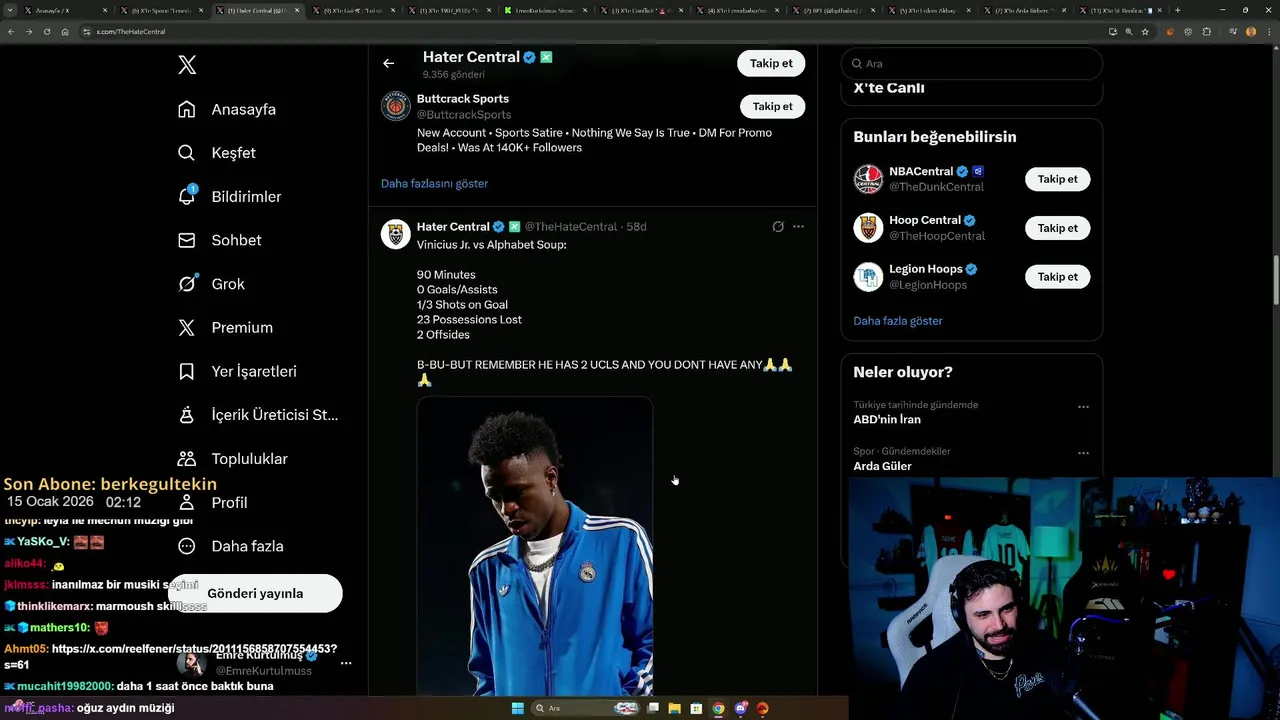Open the NBACentral profile avatar

pos(868,179)
